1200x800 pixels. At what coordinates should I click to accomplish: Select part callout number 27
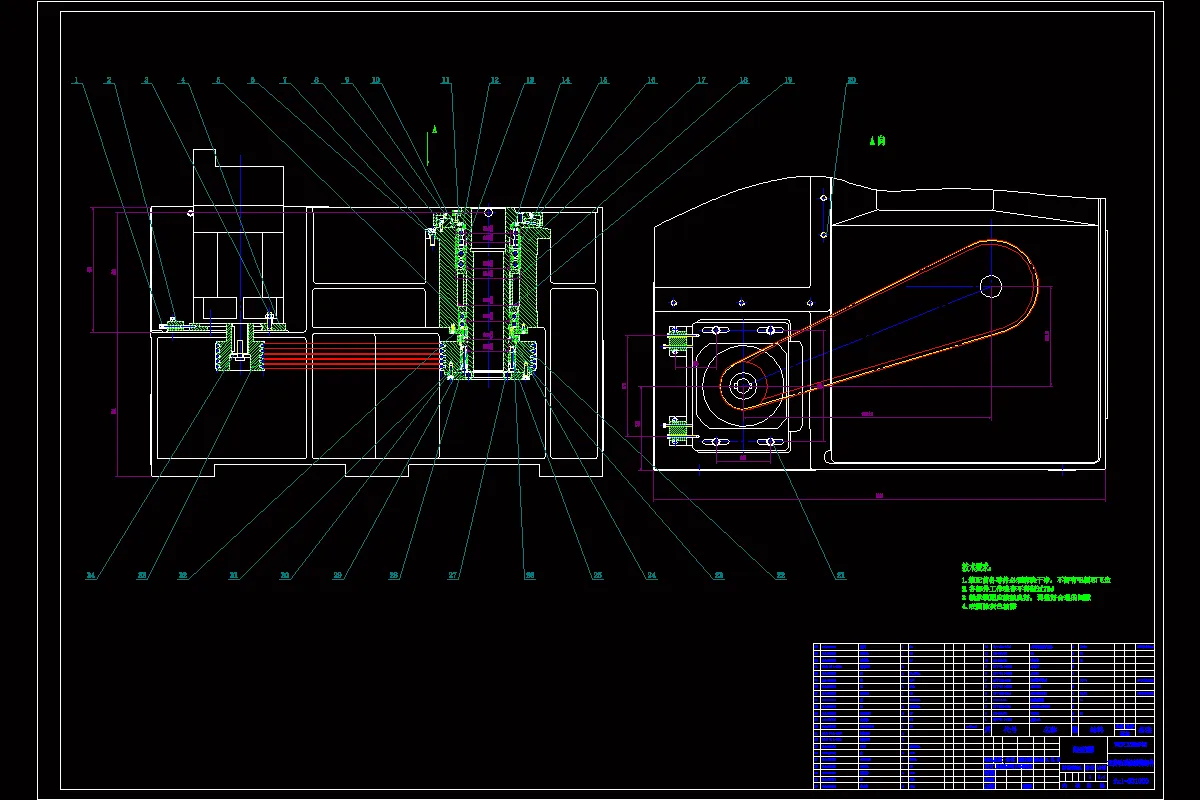click(x=452, y=576)
